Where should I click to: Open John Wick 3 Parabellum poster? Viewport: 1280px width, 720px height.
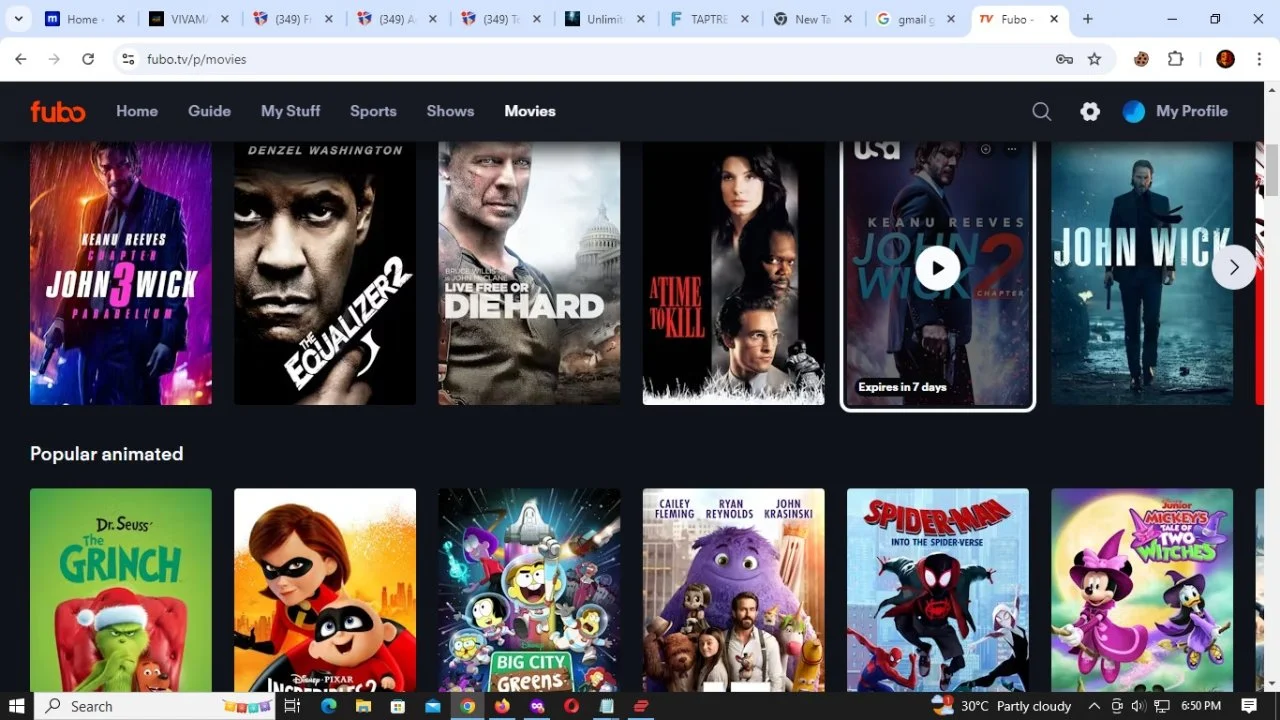point(121,273)
